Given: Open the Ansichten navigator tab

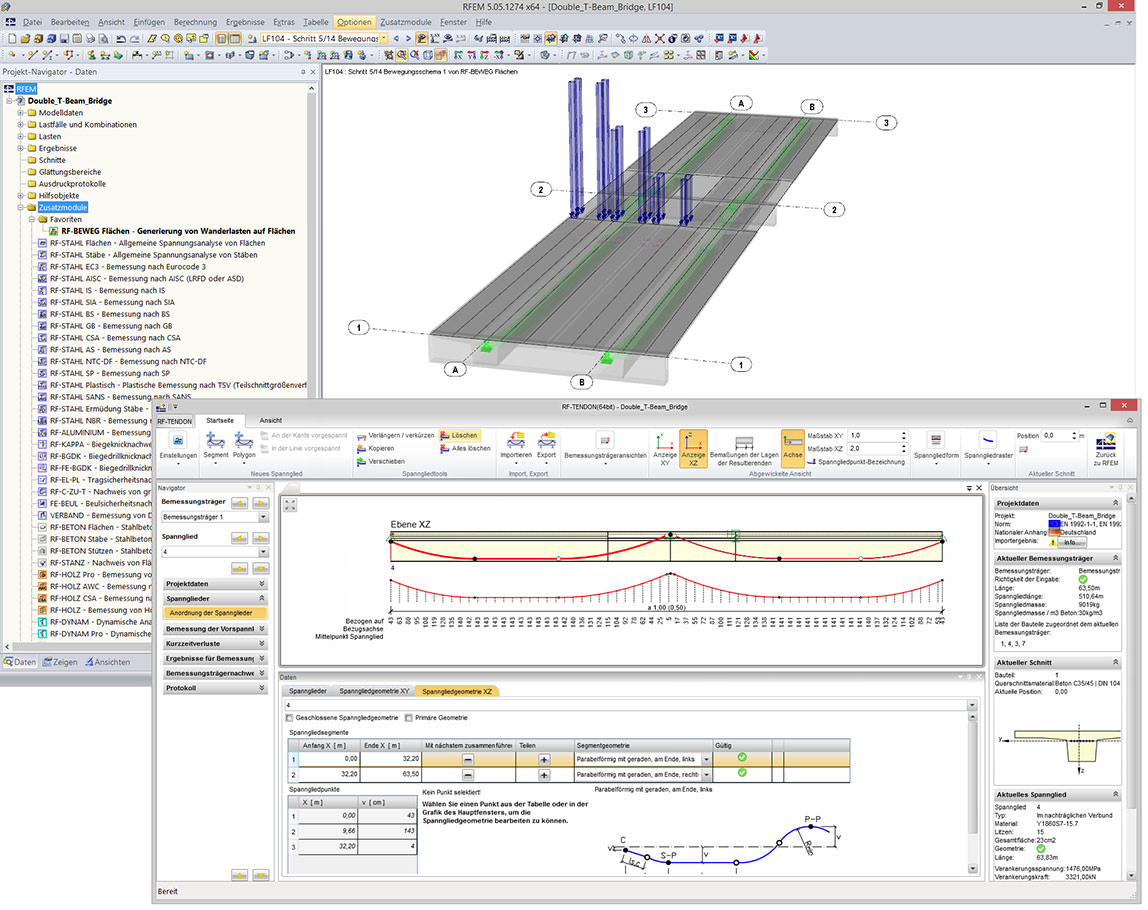Looking at the screenshot, I should [108, 663].
